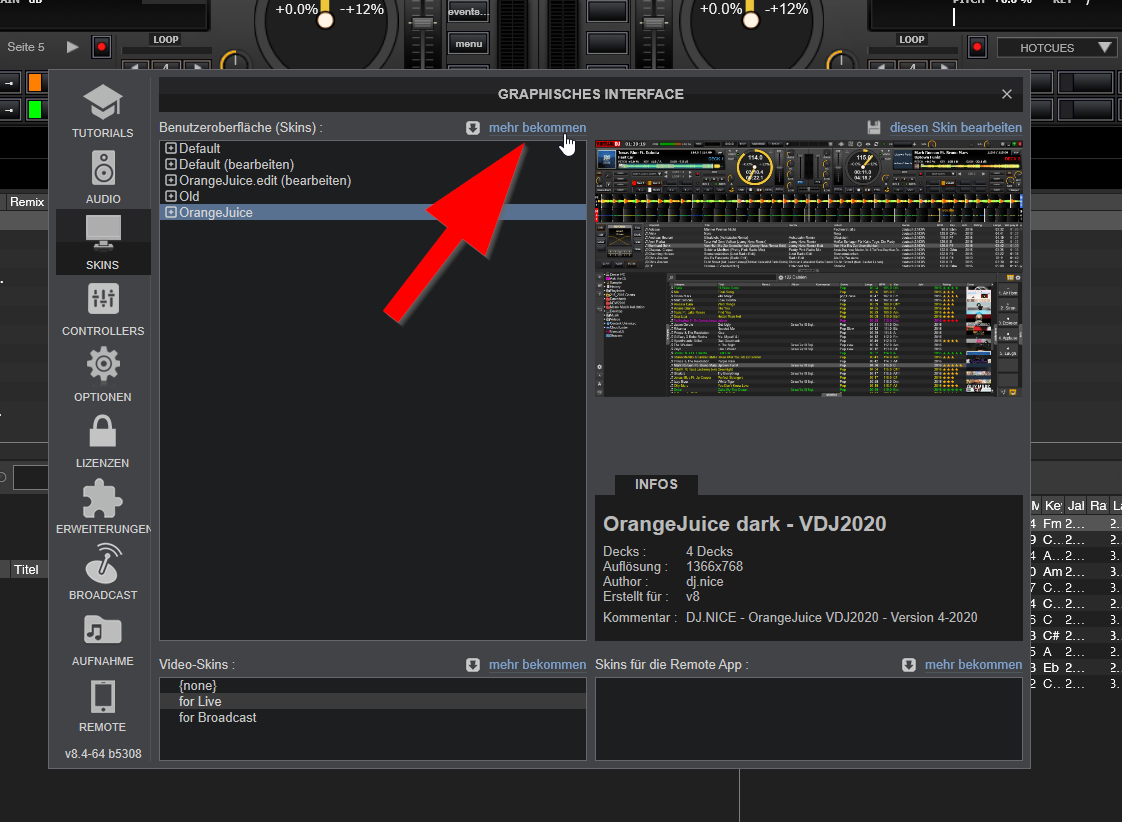Expand the Old skin entry
1122x822 pixels.
pos(171,196)
